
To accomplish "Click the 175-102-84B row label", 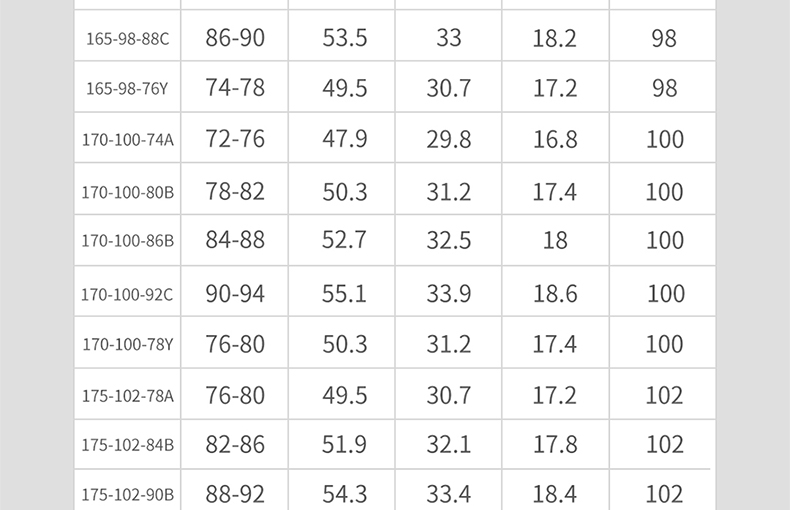I will point(127,445).
